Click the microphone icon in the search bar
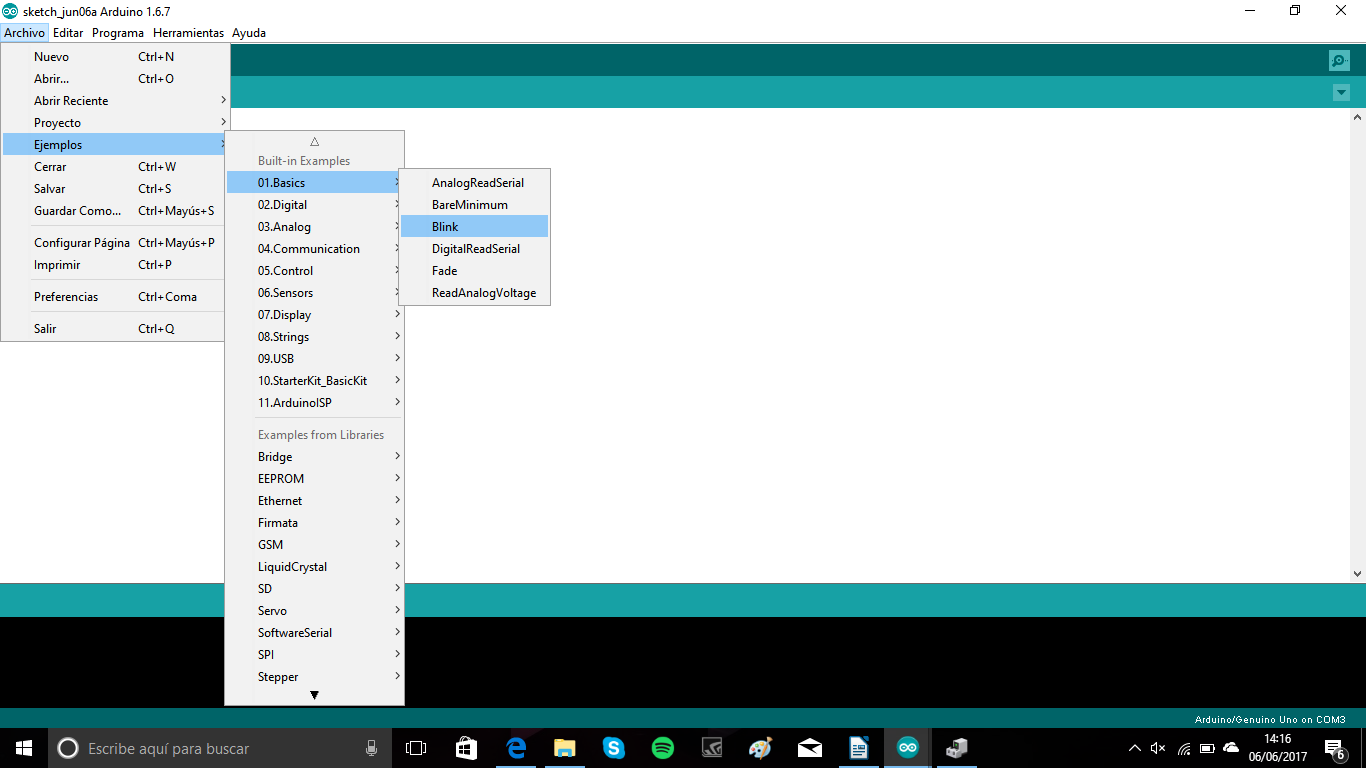 point(371,747)
